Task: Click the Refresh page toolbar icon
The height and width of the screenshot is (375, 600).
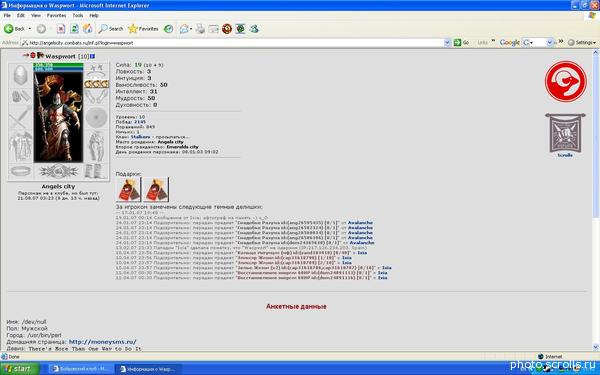Action: click(74, 29)
